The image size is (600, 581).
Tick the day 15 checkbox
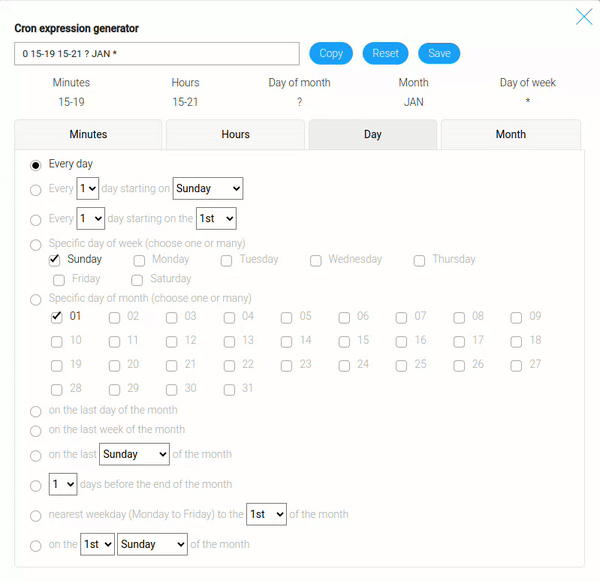coord(345,341)
